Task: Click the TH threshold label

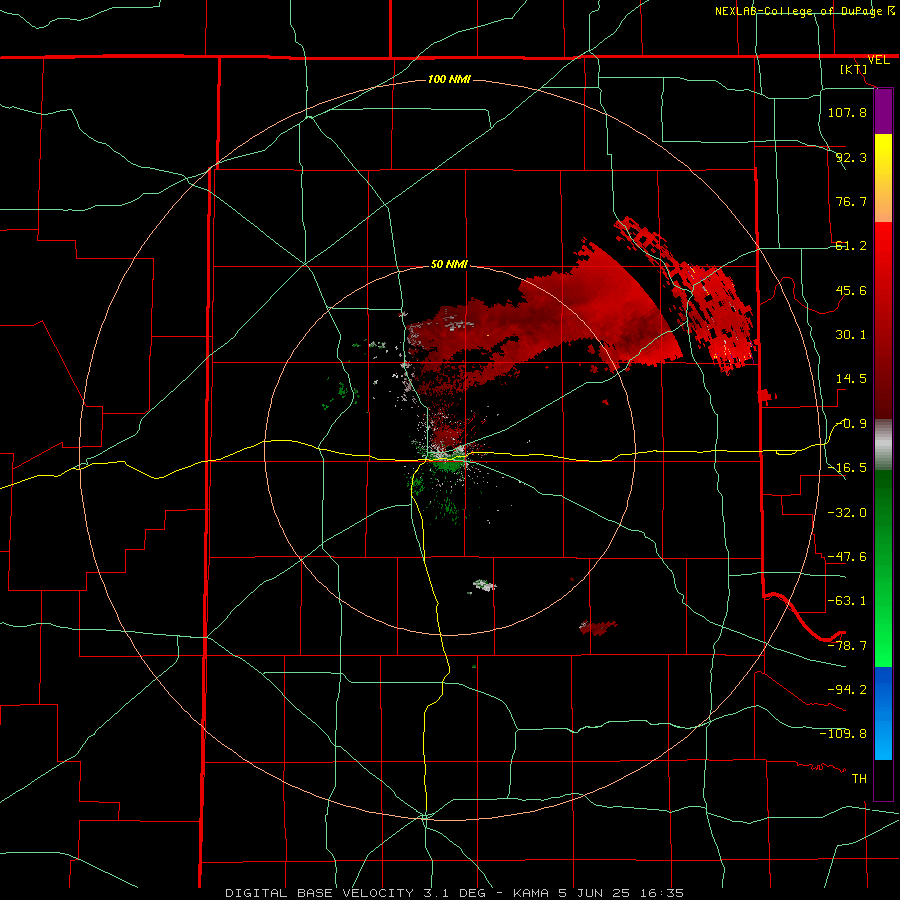Action: tap(859, 779)
